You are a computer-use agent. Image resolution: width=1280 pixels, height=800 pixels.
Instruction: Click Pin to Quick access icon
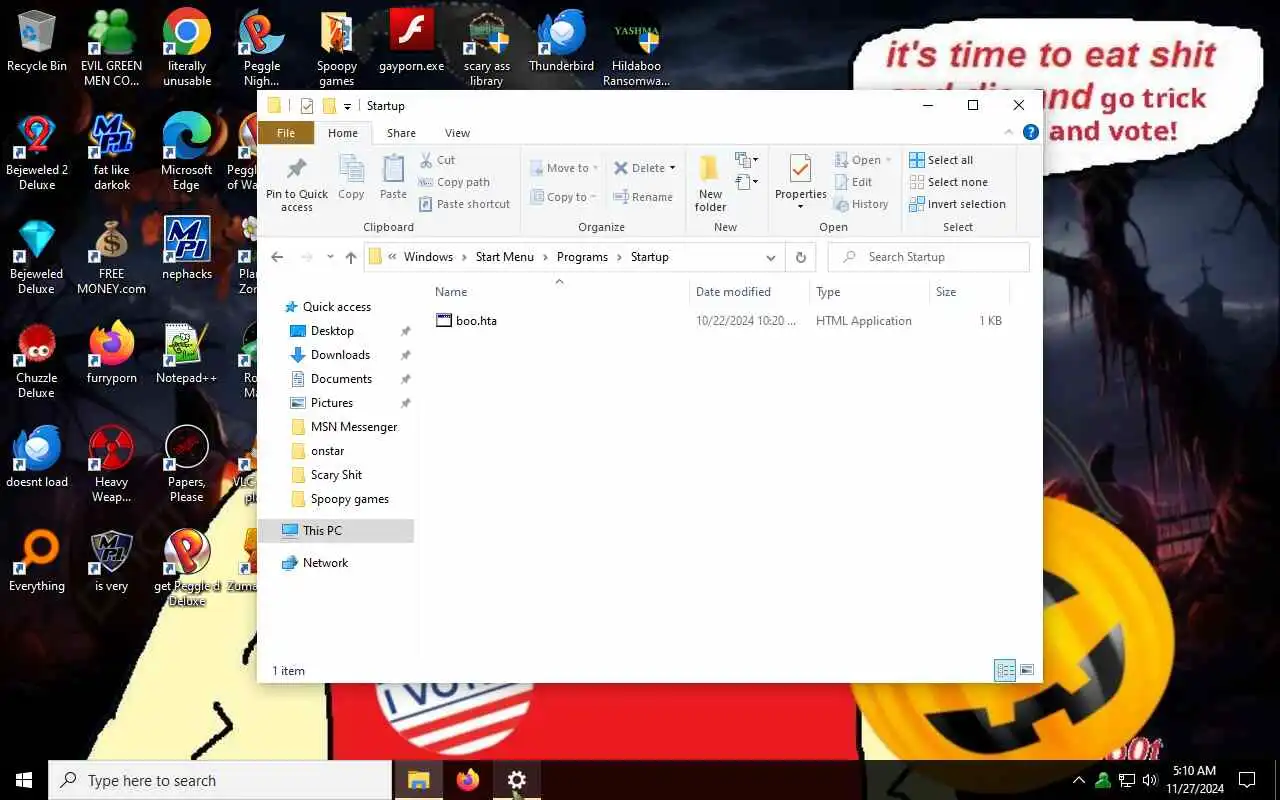pyautogui.click(x=296, y=185)
